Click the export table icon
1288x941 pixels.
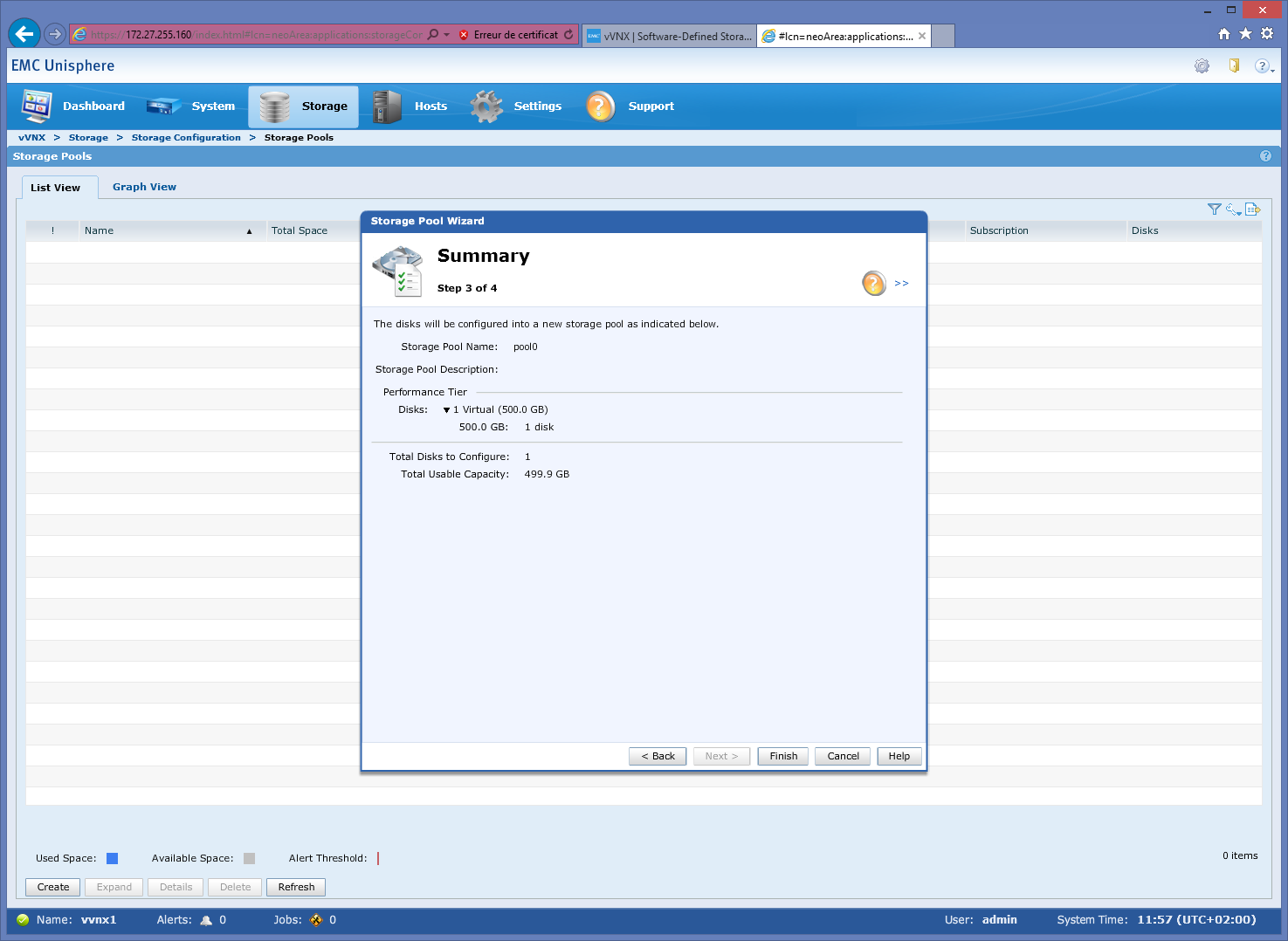pyautogui.click(x=1252, y=209)
